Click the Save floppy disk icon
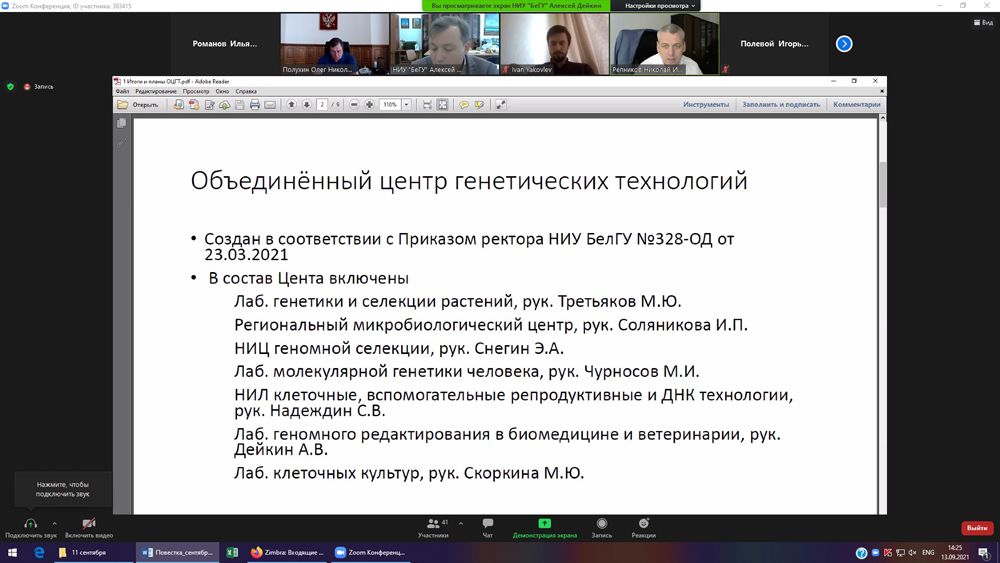The height and width of the screenshot is (563, 1000). 240,105
